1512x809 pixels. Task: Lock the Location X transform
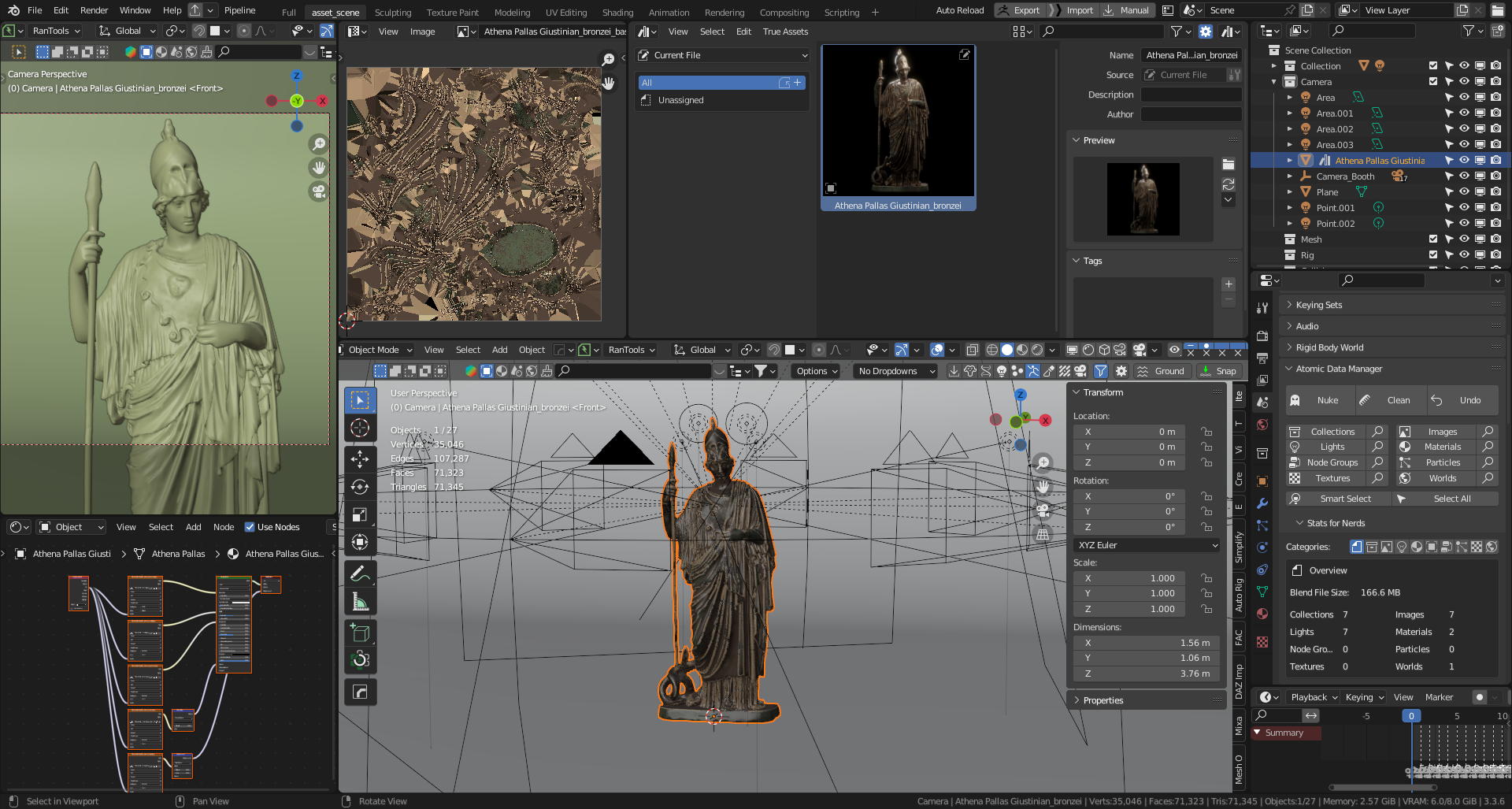1206,432
